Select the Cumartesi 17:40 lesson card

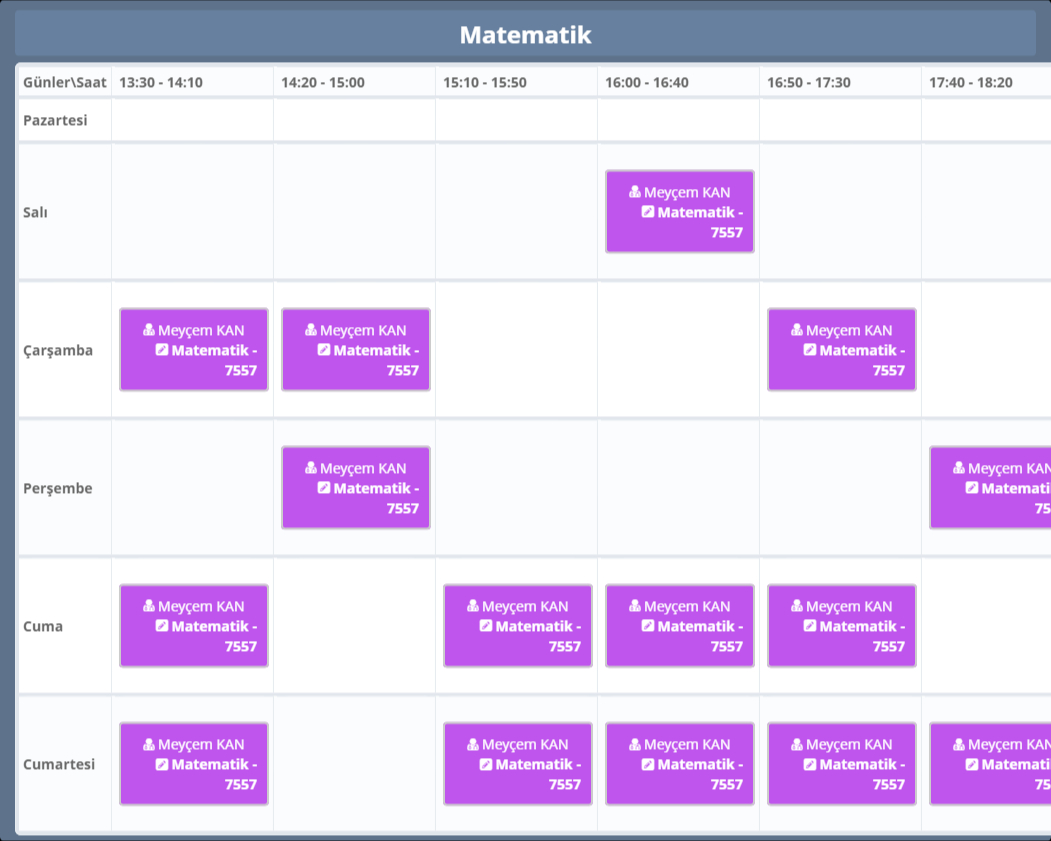(x=990, y=764)
